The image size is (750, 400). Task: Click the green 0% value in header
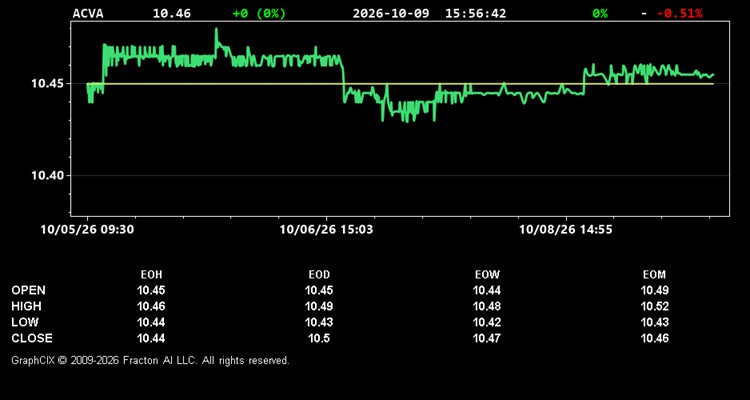tap(600, 13)
